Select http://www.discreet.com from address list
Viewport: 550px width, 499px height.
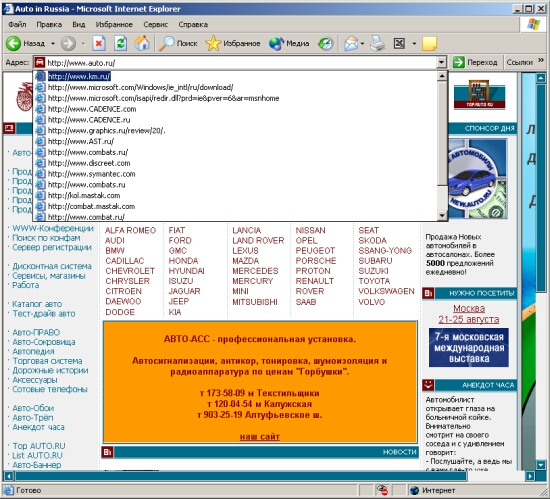236,163
